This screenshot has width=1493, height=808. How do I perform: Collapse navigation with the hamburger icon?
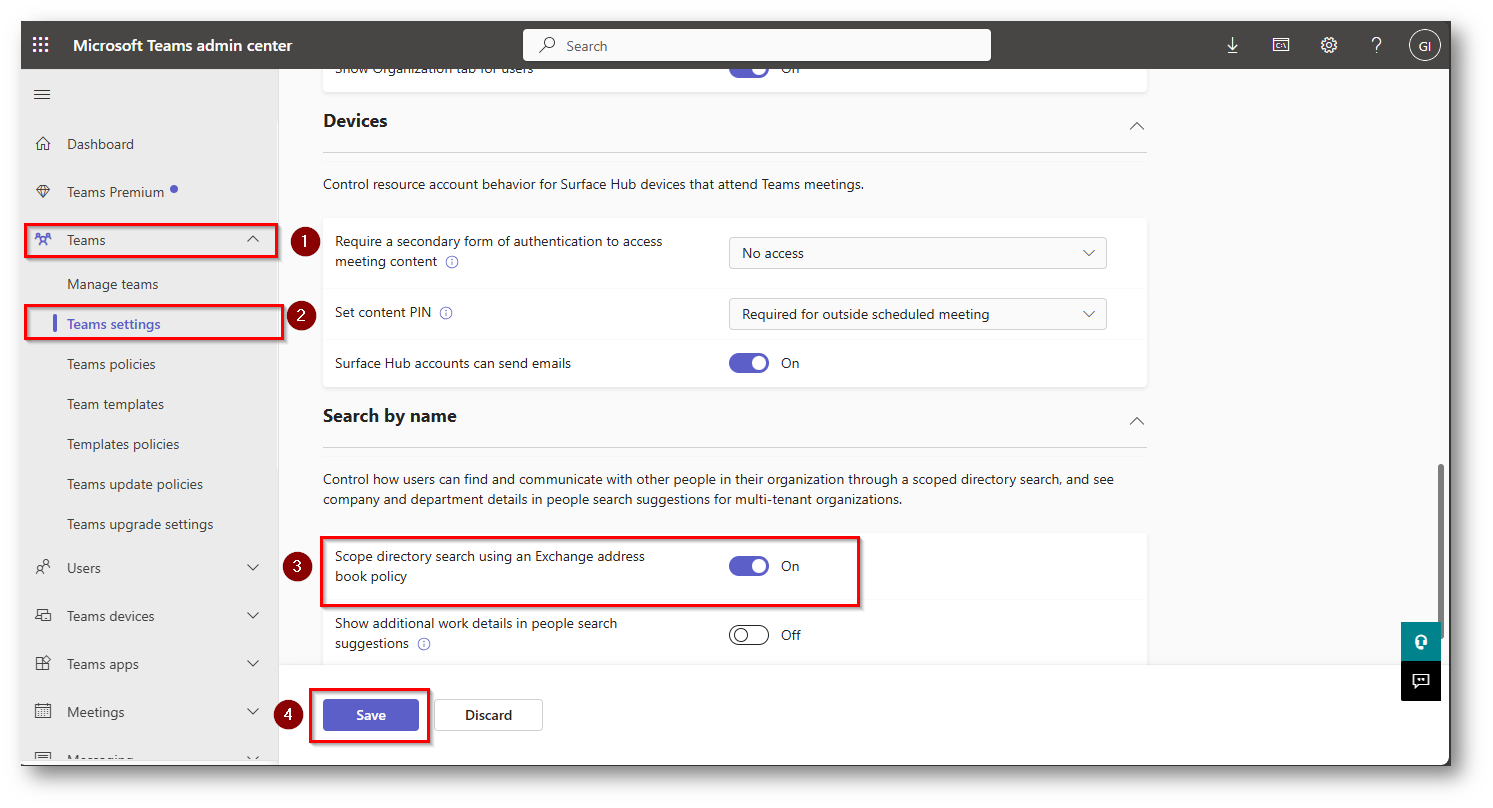[42, 95]
